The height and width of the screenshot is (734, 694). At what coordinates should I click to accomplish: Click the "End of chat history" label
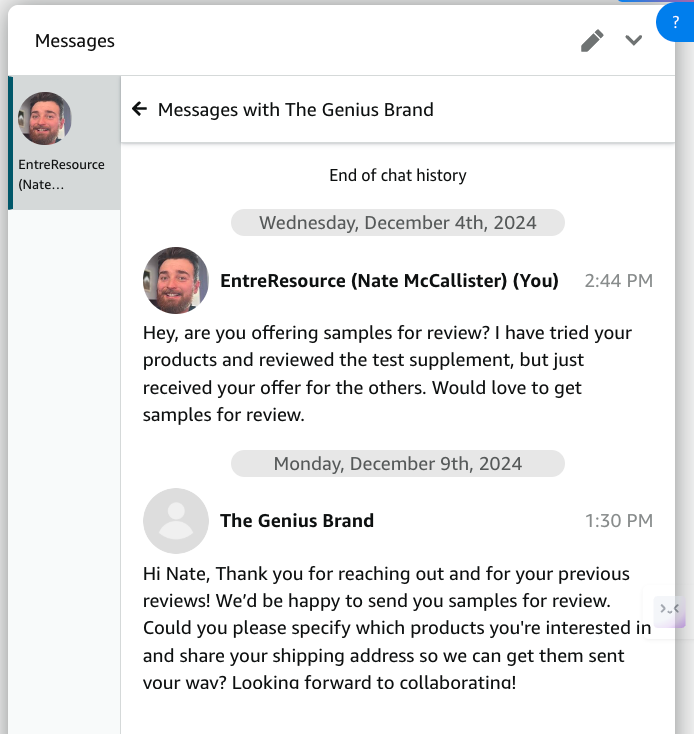398,175
